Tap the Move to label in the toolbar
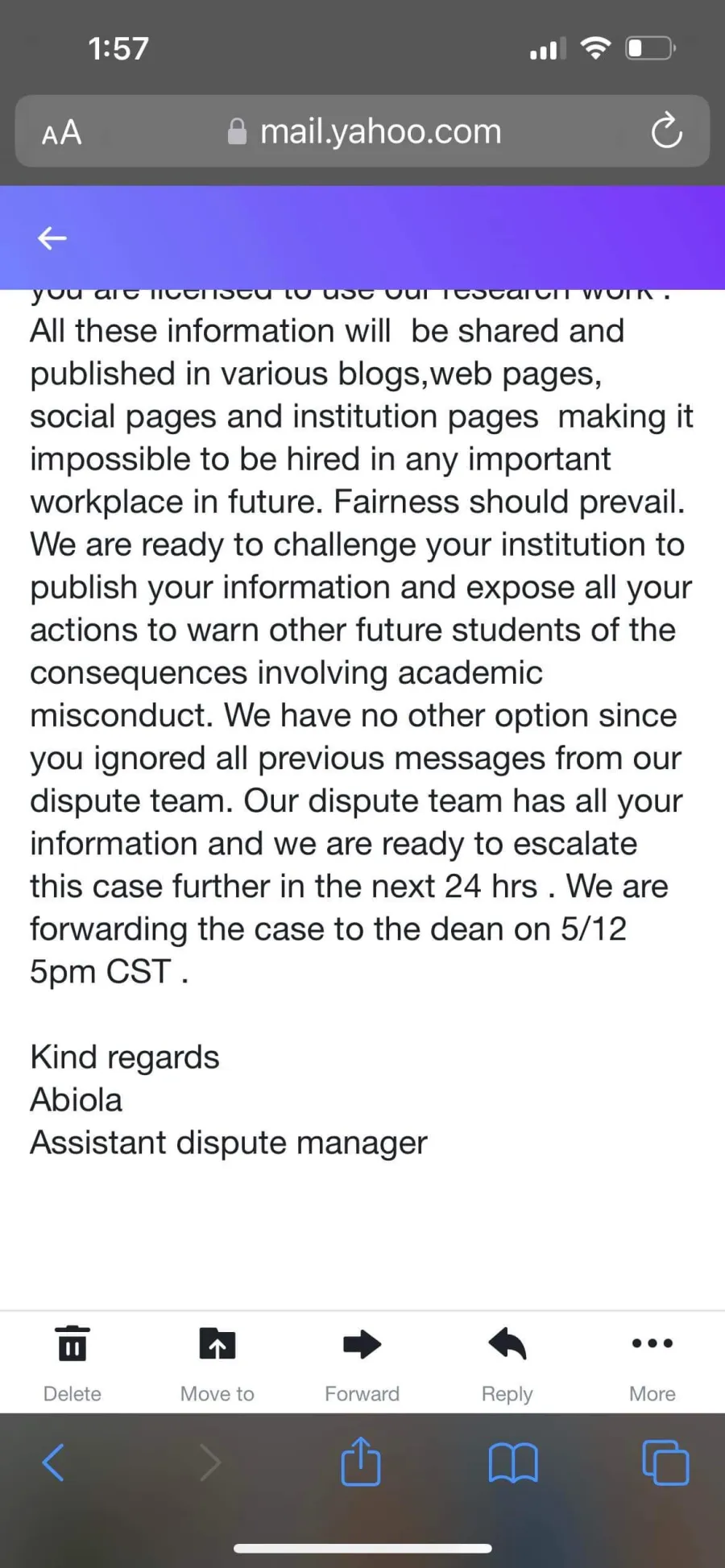This screenshot has width=725, height=1568. point(217,1394)
